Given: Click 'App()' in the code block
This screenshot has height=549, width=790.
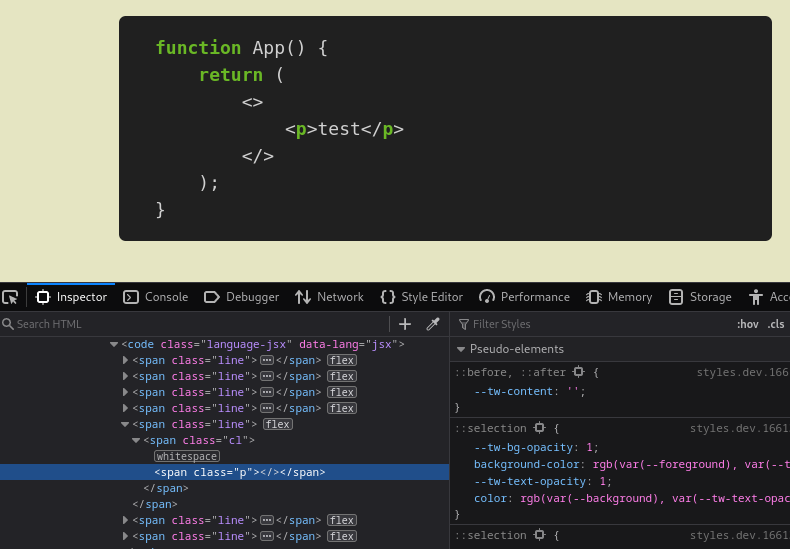Looking at the screenshot, I should tap(279, 48).
